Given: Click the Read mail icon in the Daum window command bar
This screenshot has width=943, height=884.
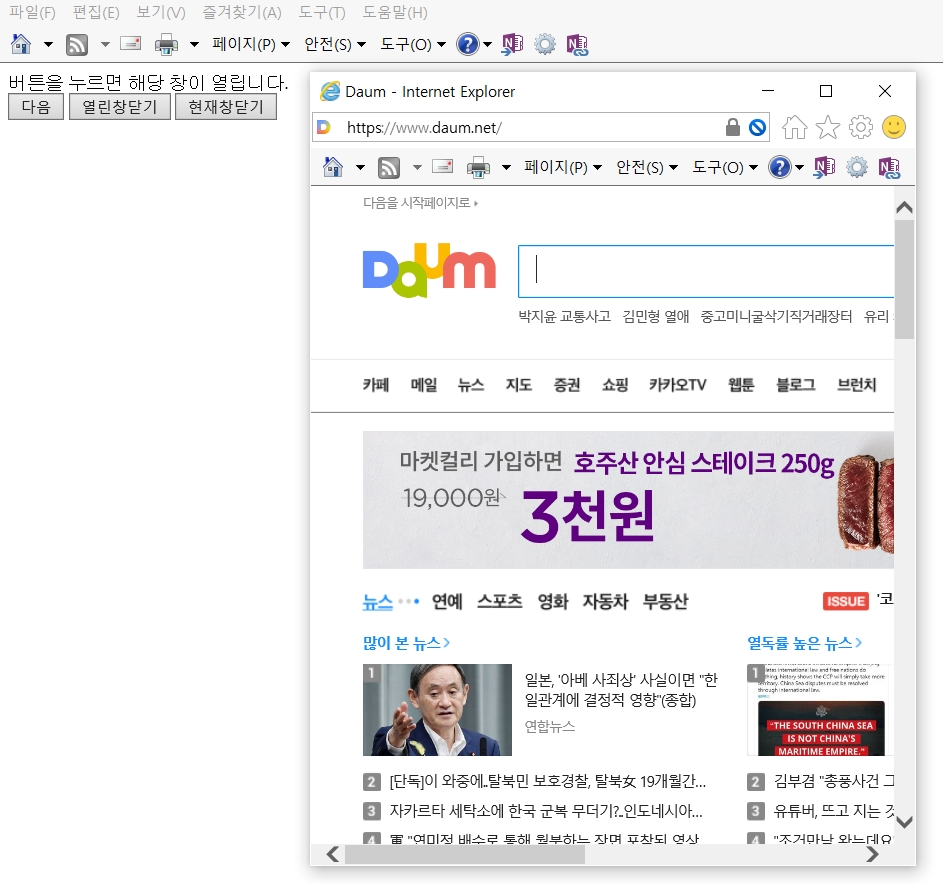Looking at the screenshot, I should (x=443, y=166).
